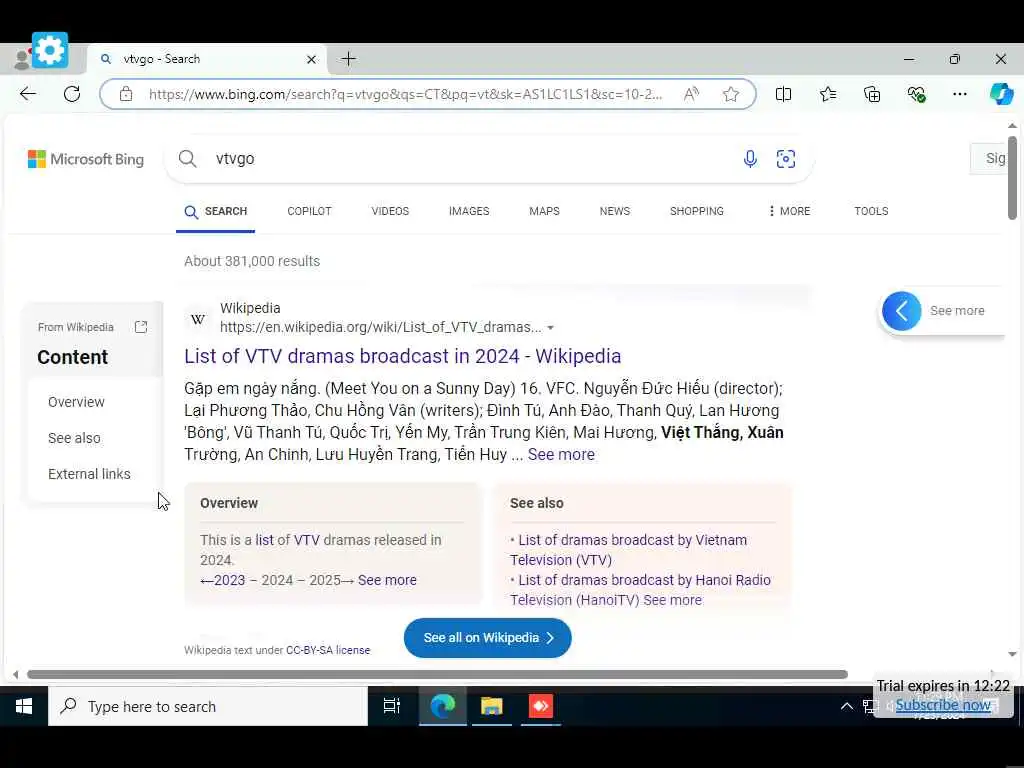
Task: Open a new tab with the plus icon
Action: [x=349, y=59]
